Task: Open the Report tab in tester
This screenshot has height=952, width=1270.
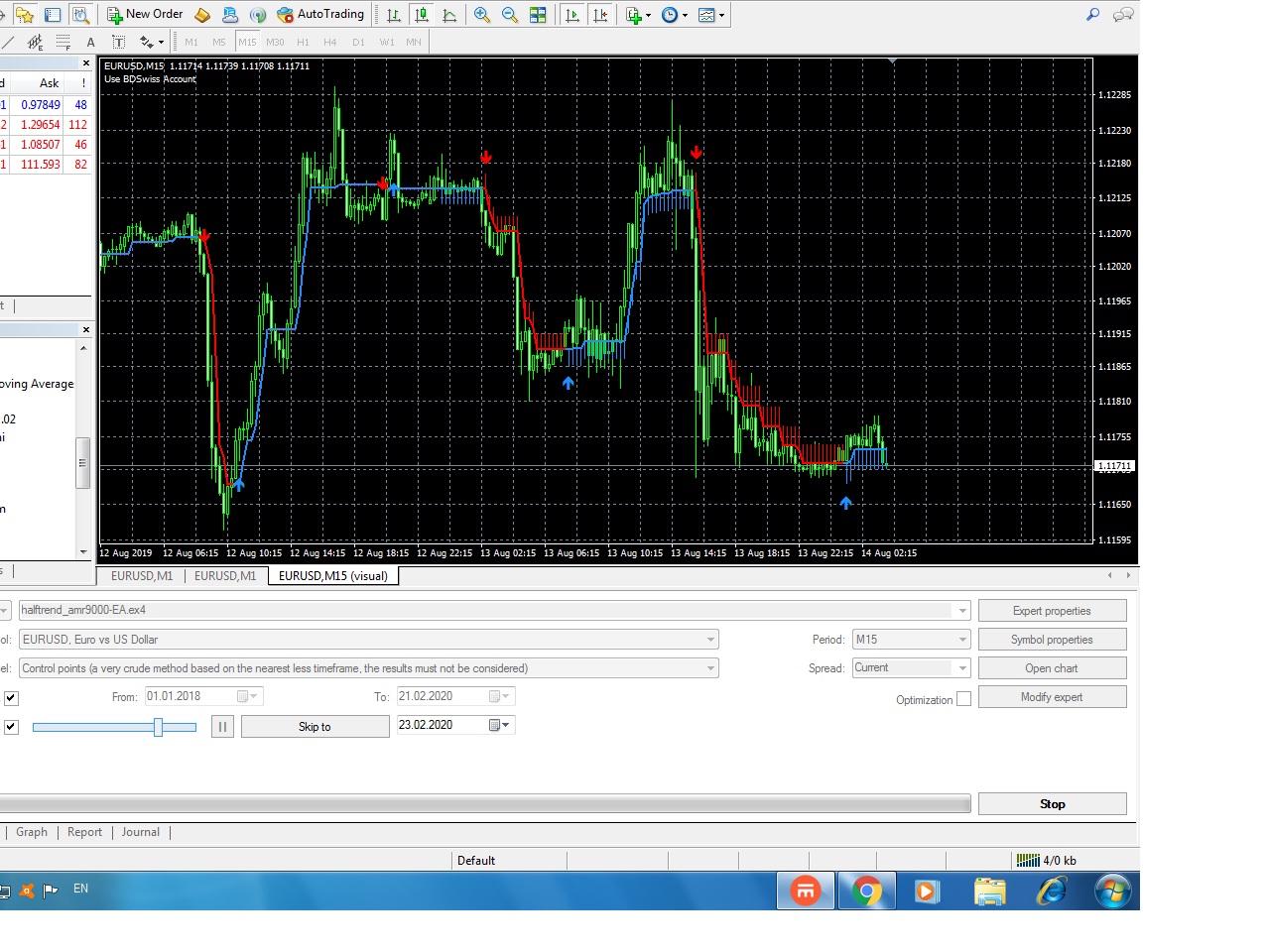Action: [84, 832]
